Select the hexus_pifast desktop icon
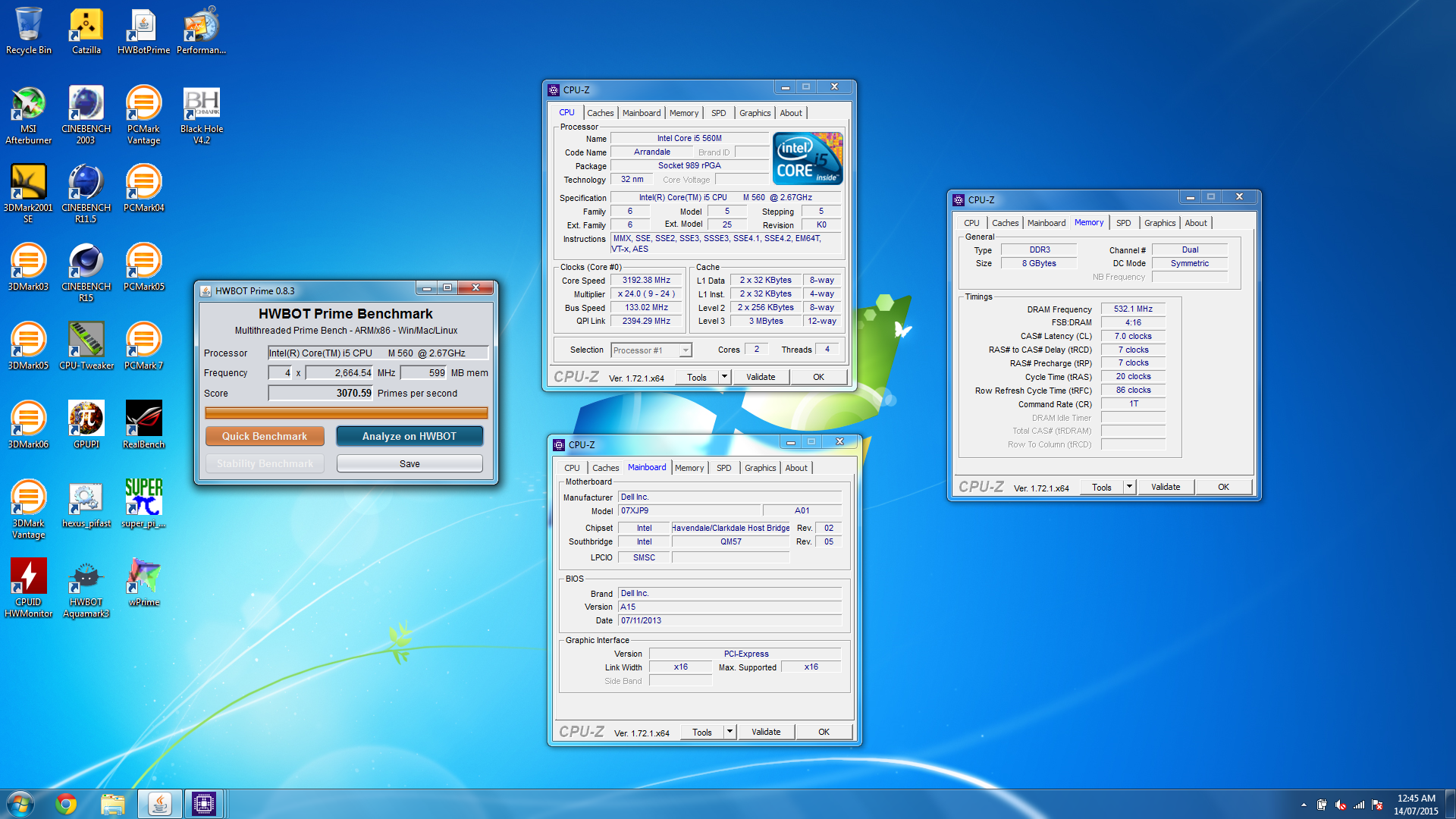The image size is (1456, 819). pyautogui.click(x=86, y=504)
